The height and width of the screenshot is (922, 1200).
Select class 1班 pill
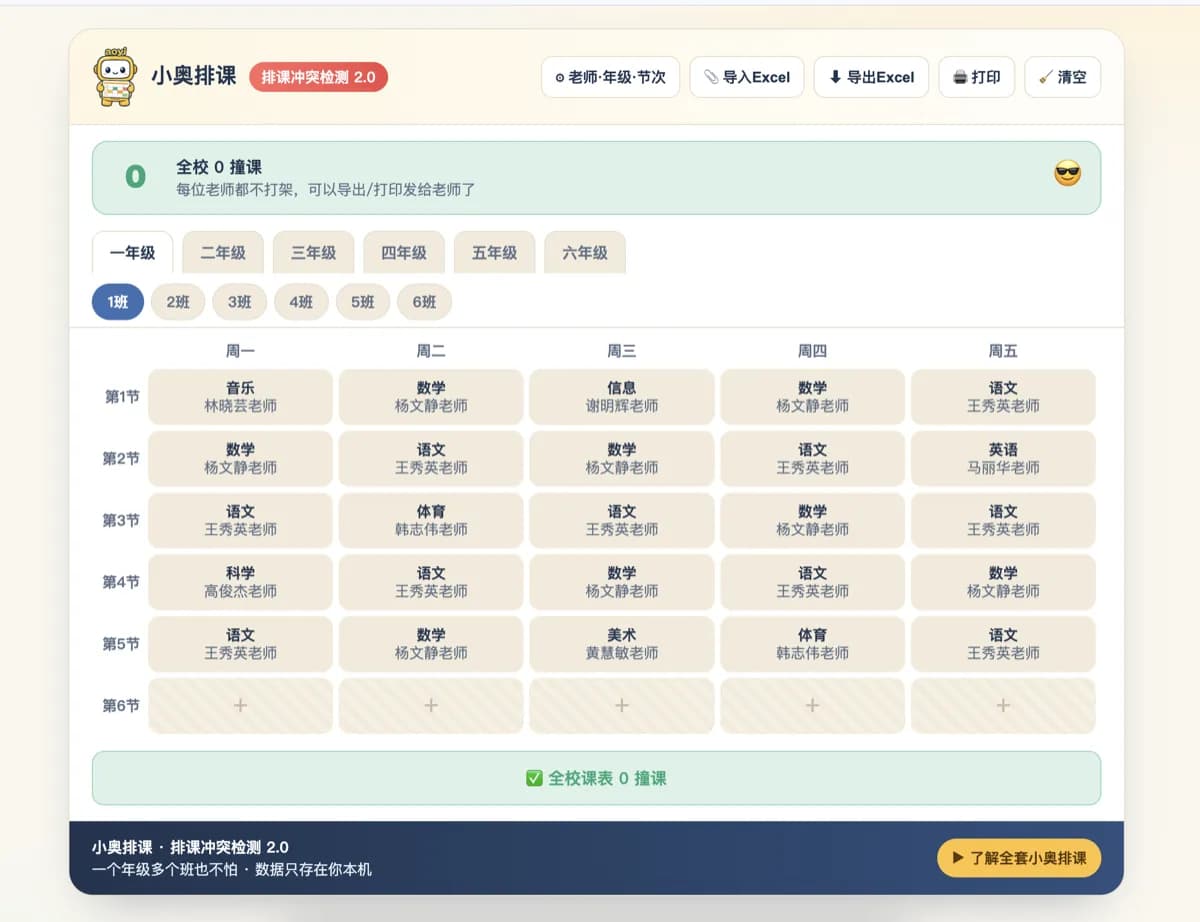pyautogui.click(x=118, y=302)
